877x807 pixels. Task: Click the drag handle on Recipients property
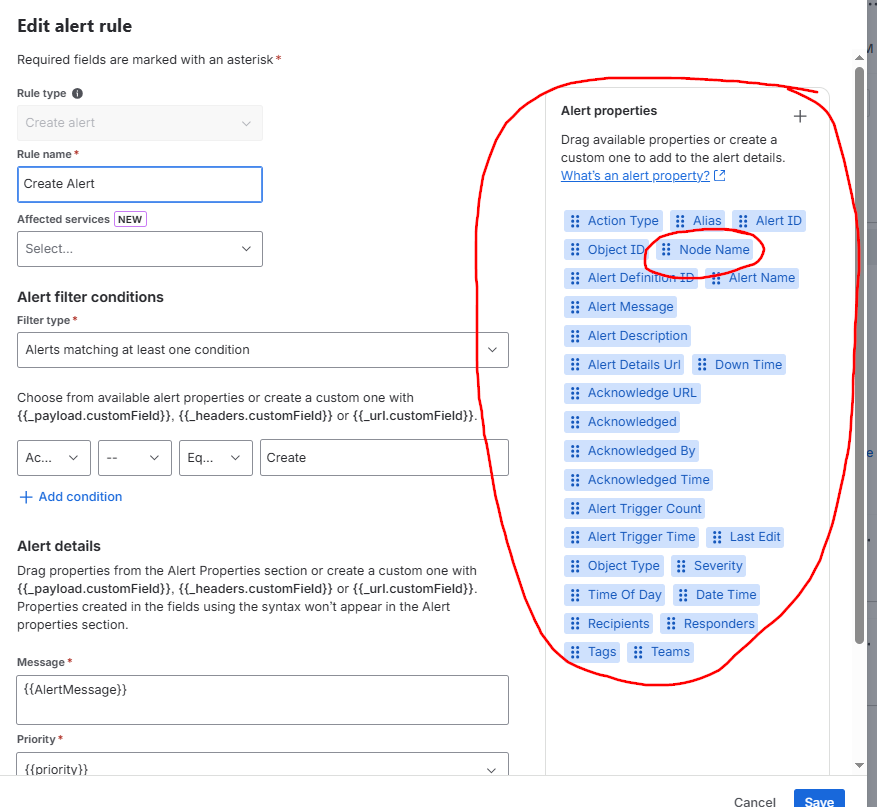pos(576,623)
